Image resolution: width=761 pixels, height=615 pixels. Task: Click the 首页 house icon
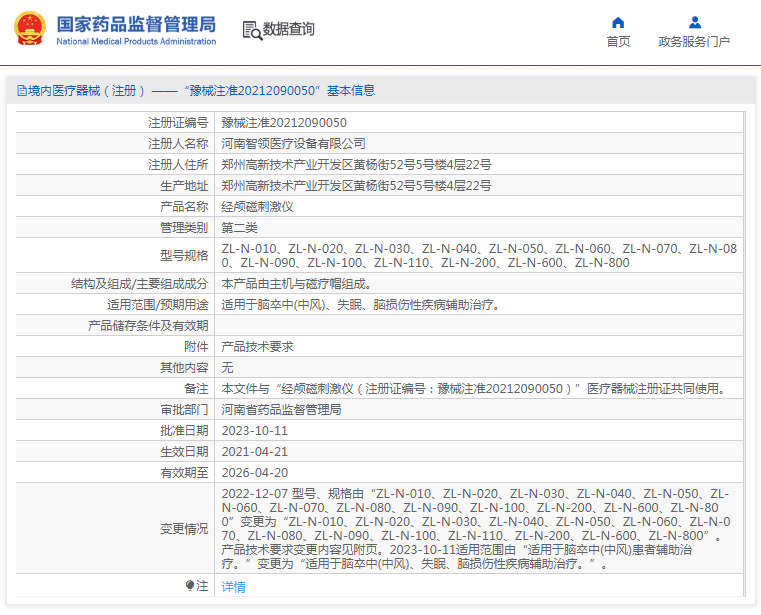(x=618, y=22)
